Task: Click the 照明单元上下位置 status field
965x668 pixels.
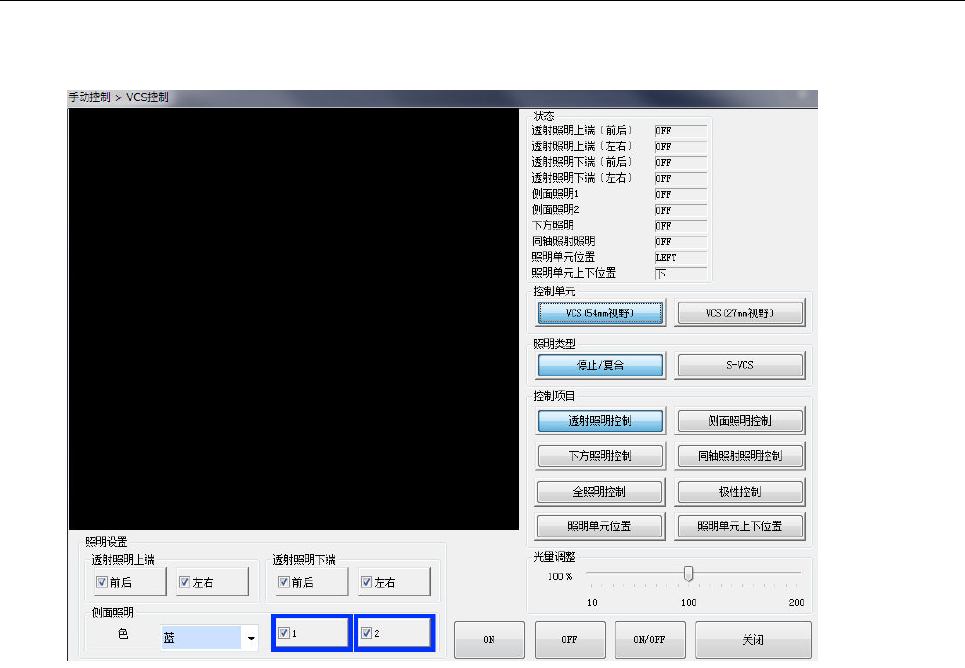Action: click(680, 274)
